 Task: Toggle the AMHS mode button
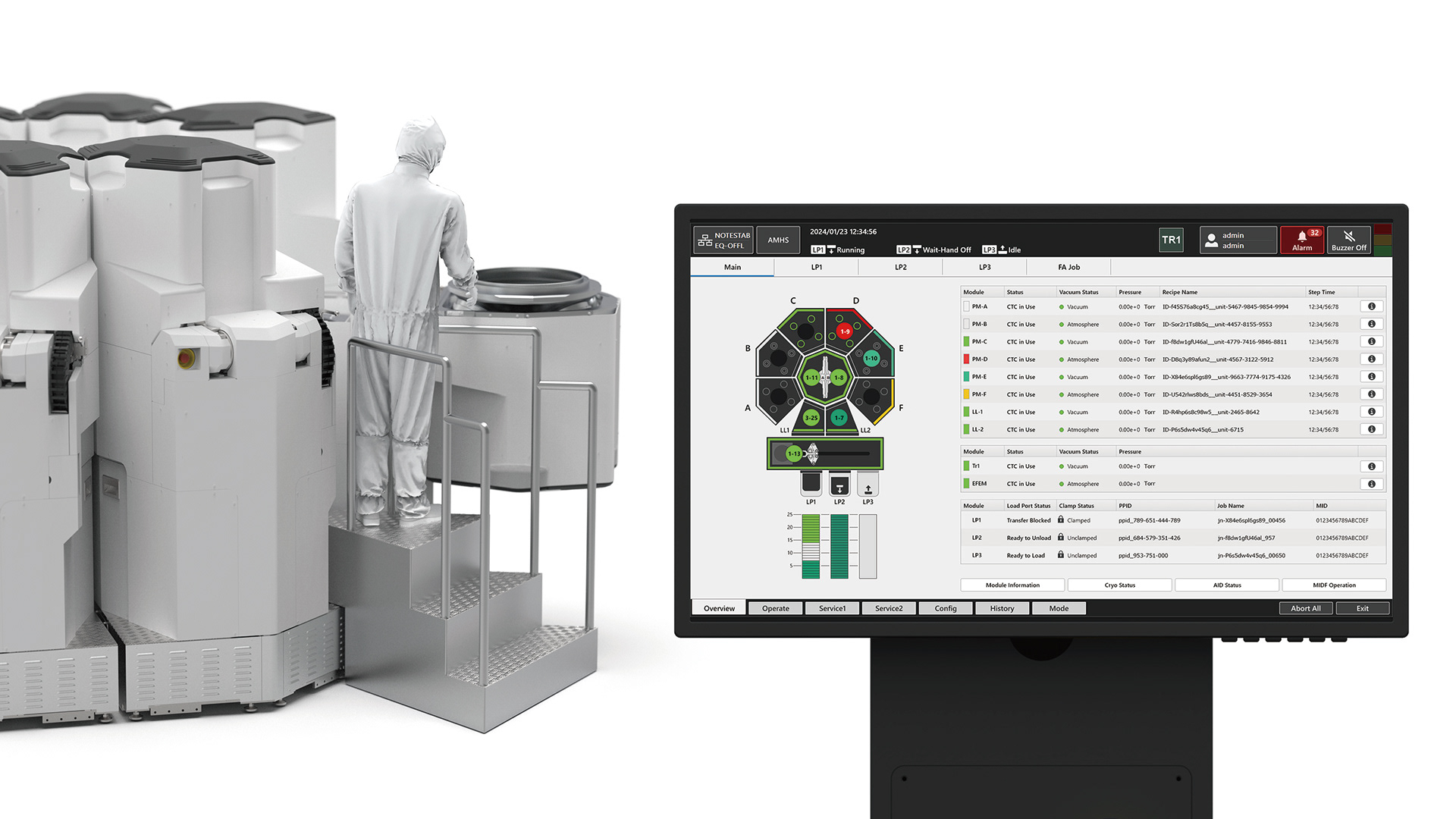[x=778, y=240]
